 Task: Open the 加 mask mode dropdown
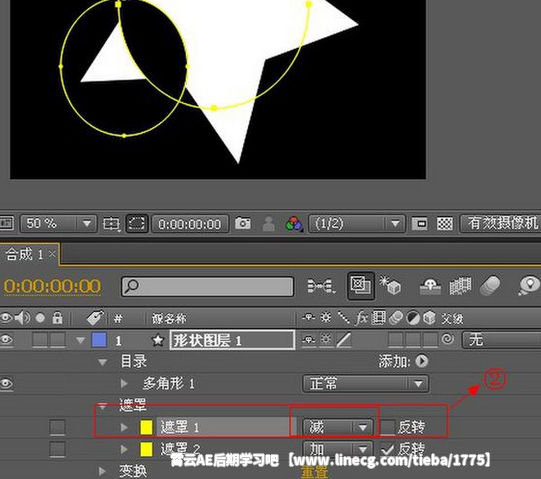338,449
